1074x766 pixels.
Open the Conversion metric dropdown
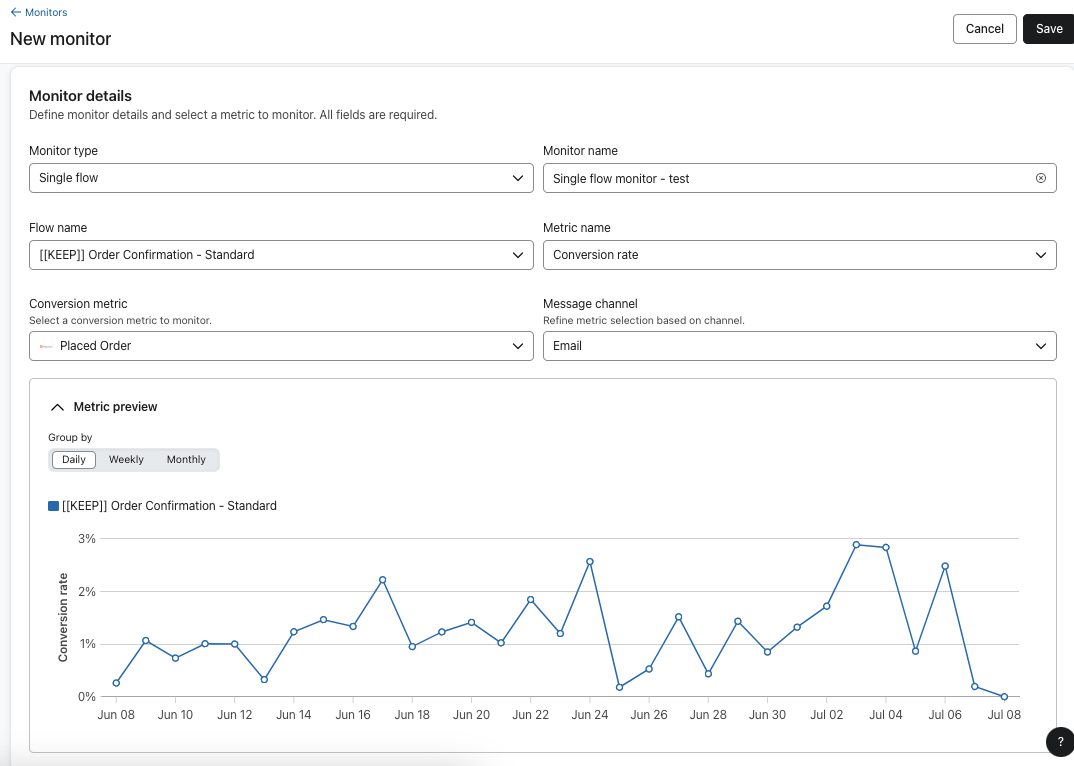click(x=280, y=345)
